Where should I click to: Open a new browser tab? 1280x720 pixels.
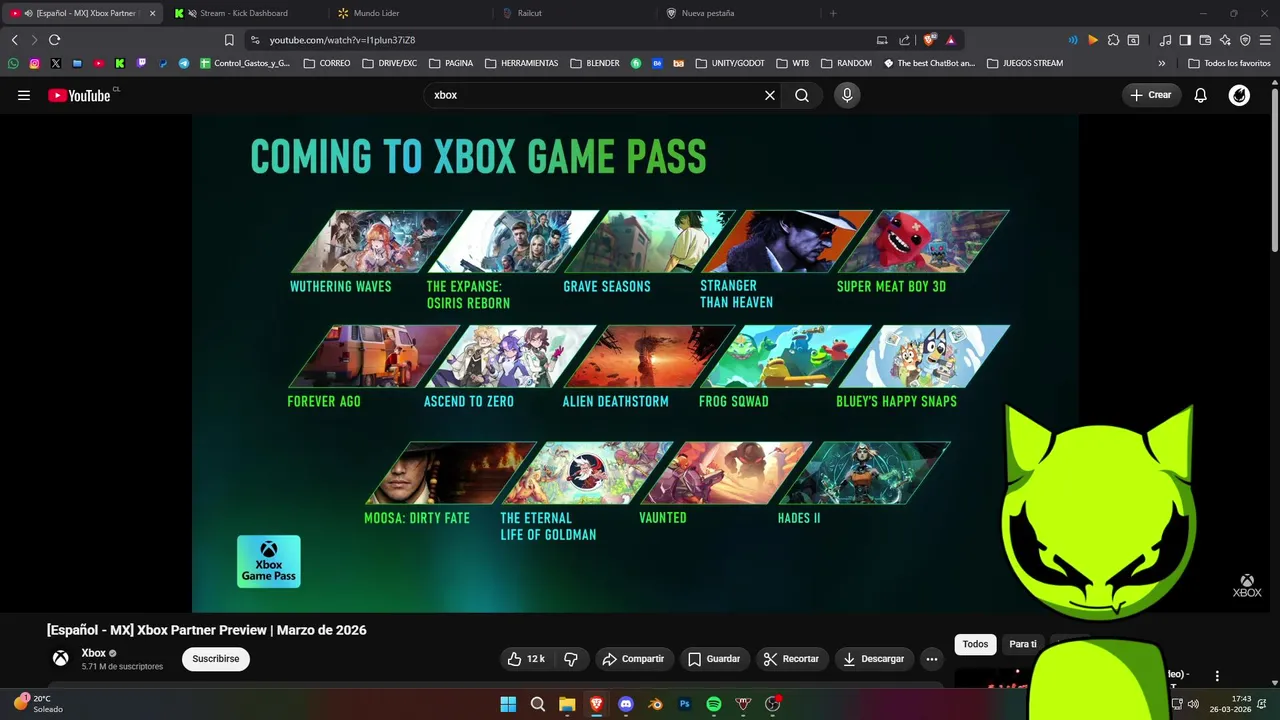pyautogui.click(x=833, y=13)
